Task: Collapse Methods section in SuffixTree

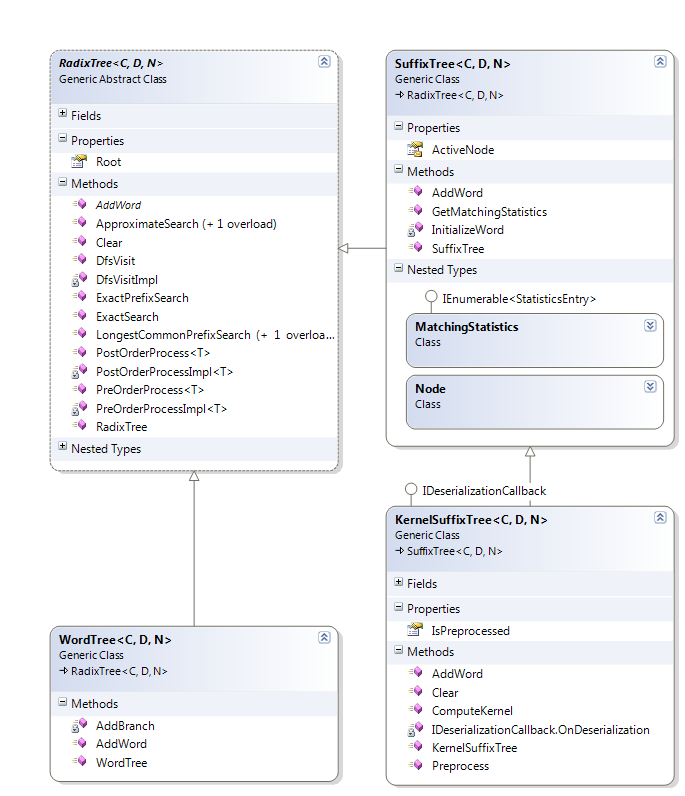Action: tap(399, 169)
